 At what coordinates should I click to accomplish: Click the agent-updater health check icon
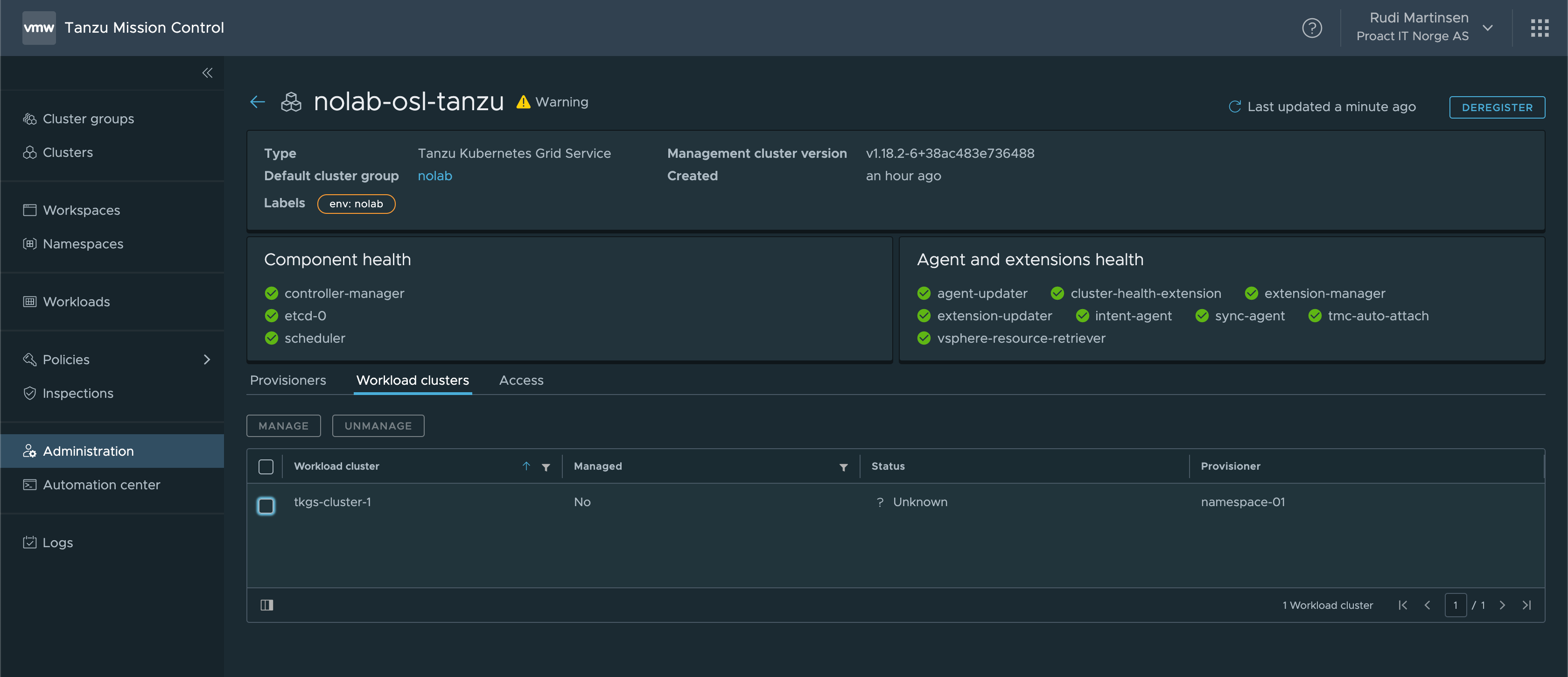click(924, 294)
